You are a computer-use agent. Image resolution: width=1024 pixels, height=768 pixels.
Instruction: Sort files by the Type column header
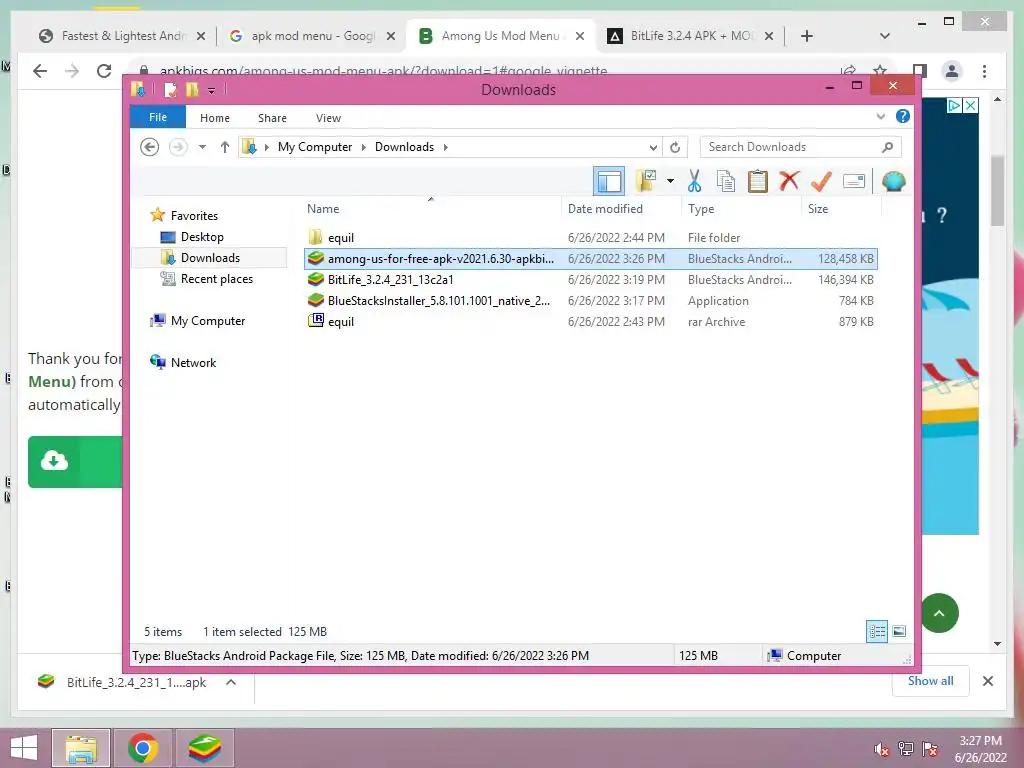click(x=741, y=209)
